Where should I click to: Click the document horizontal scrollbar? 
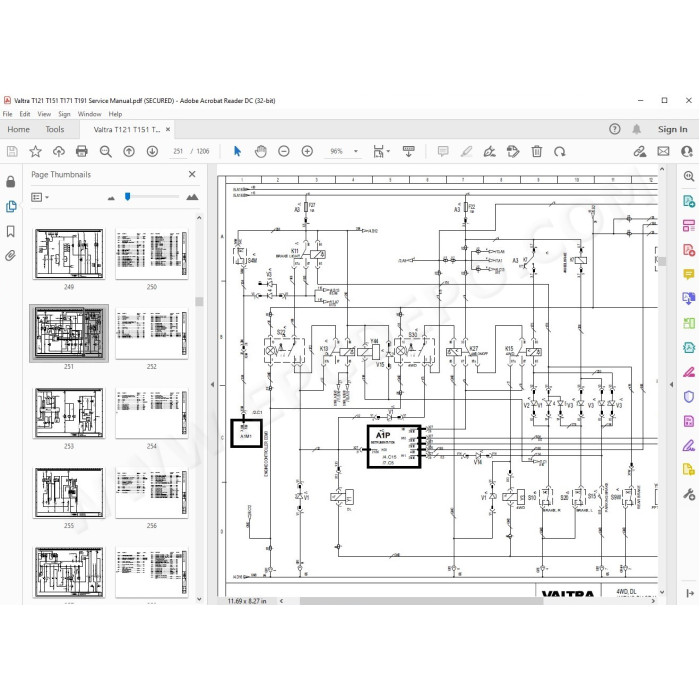pyautogui.click(x=421, y=601)
